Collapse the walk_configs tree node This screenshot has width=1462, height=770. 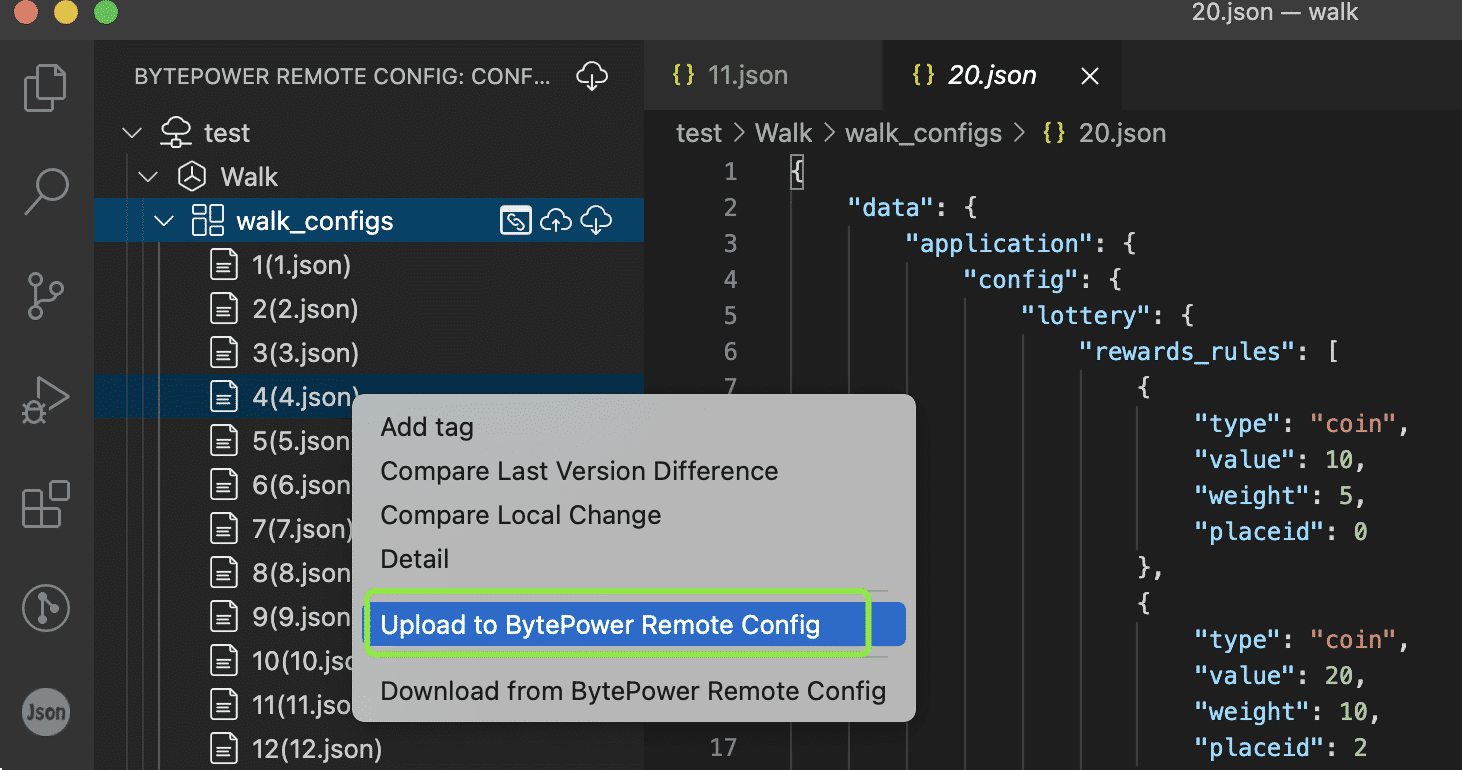[x=164, y=221]
